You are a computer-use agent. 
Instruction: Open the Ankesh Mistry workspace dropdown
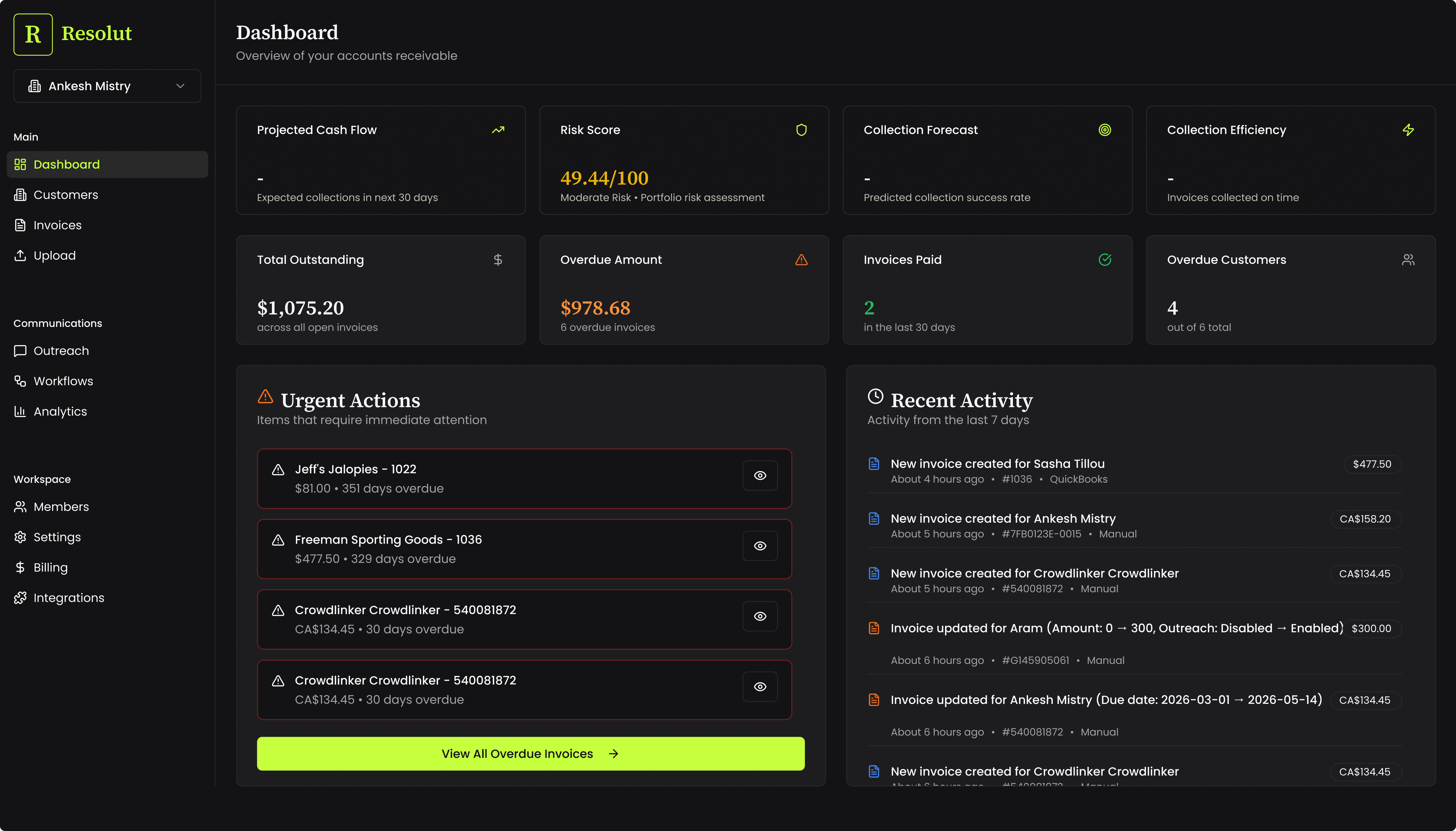107,86
